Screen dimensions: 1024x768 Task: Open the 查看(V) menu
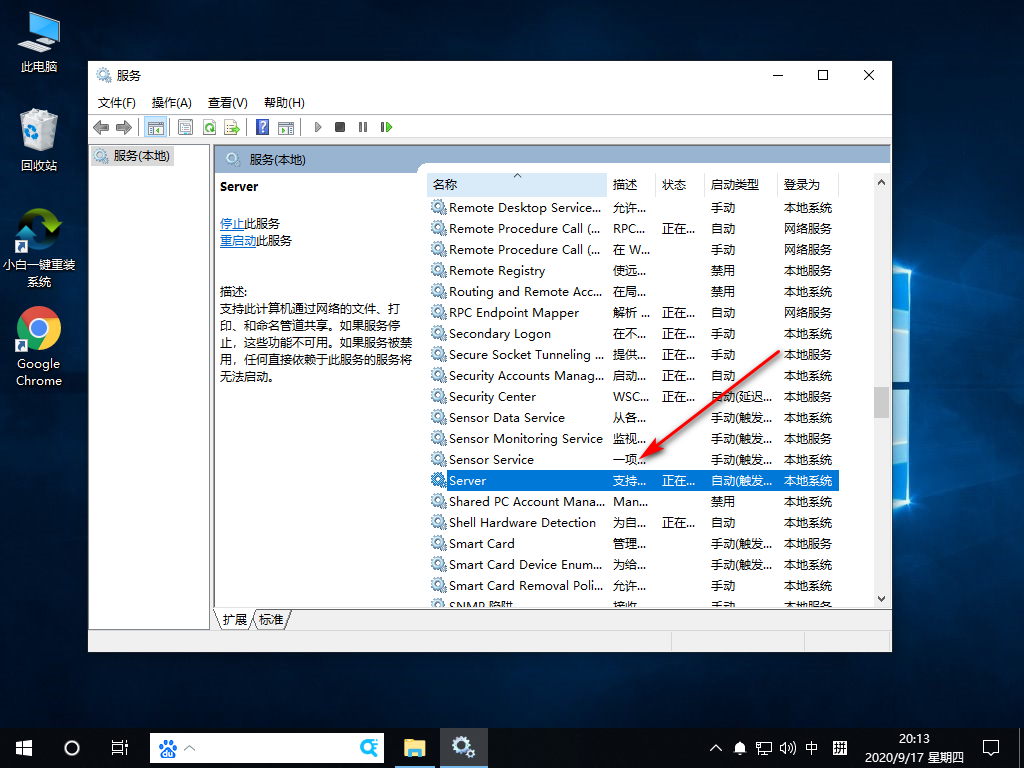(227, 102)
